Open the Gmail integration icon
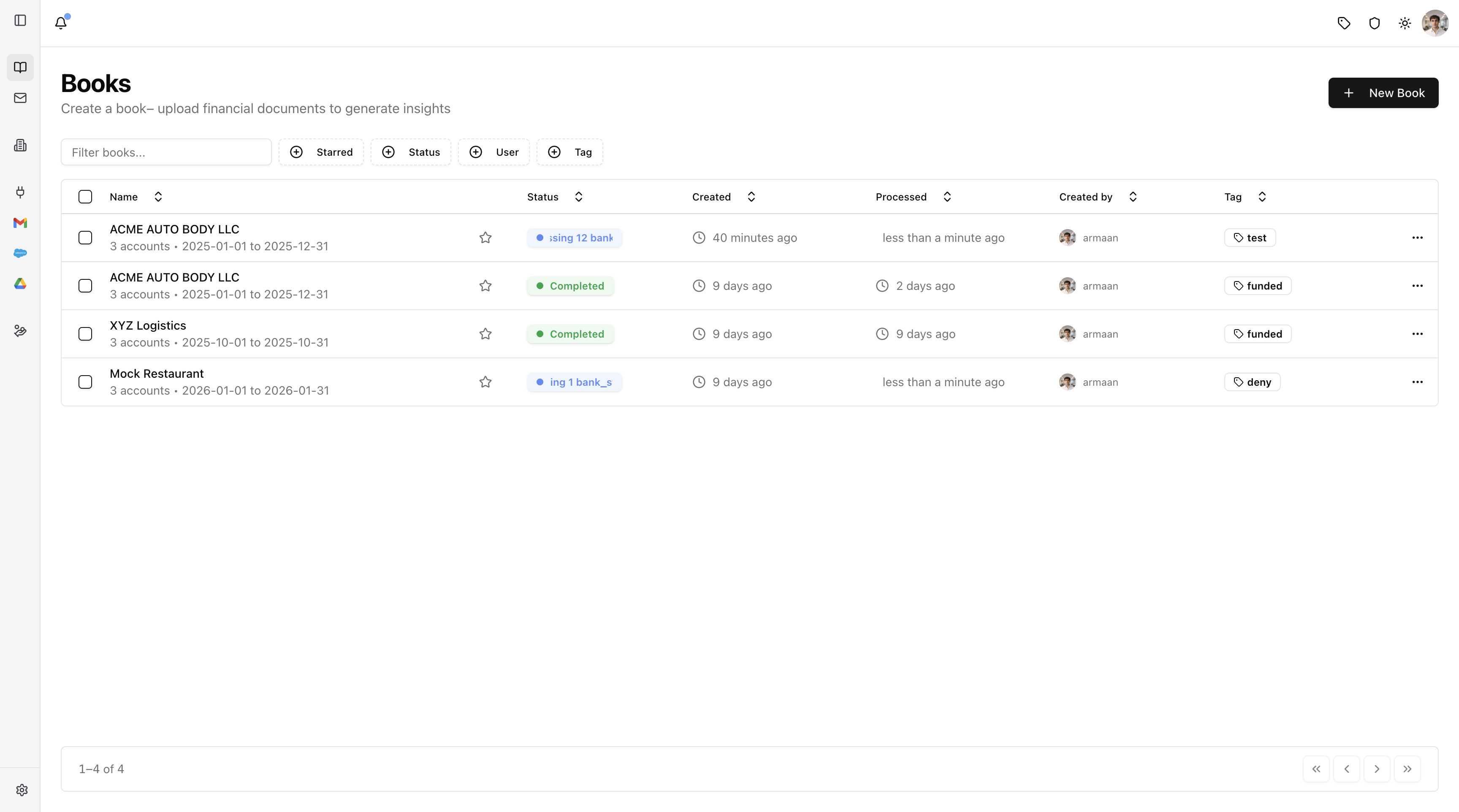The width and height of the screenshot is (1459, 812). click(x=20, y=222)
